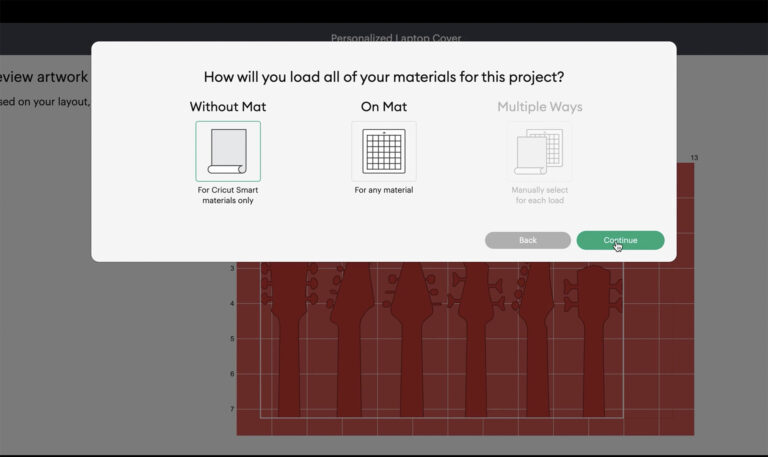This screenshot has width=768, height=457.
Task: Select the Multiple Ways stacked mats icon
Action: (539, 151)
